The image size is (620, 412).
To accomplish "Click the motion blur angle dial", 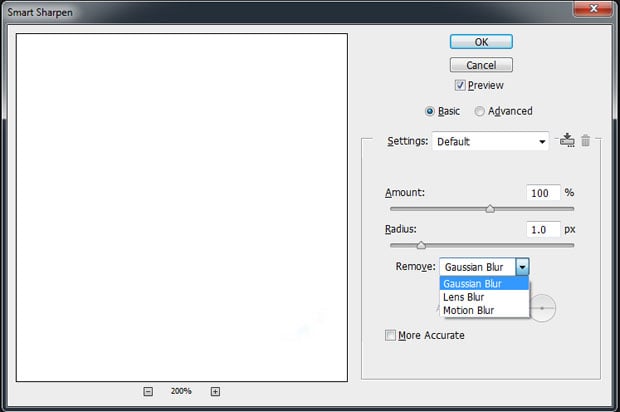I will coord(542,308).
